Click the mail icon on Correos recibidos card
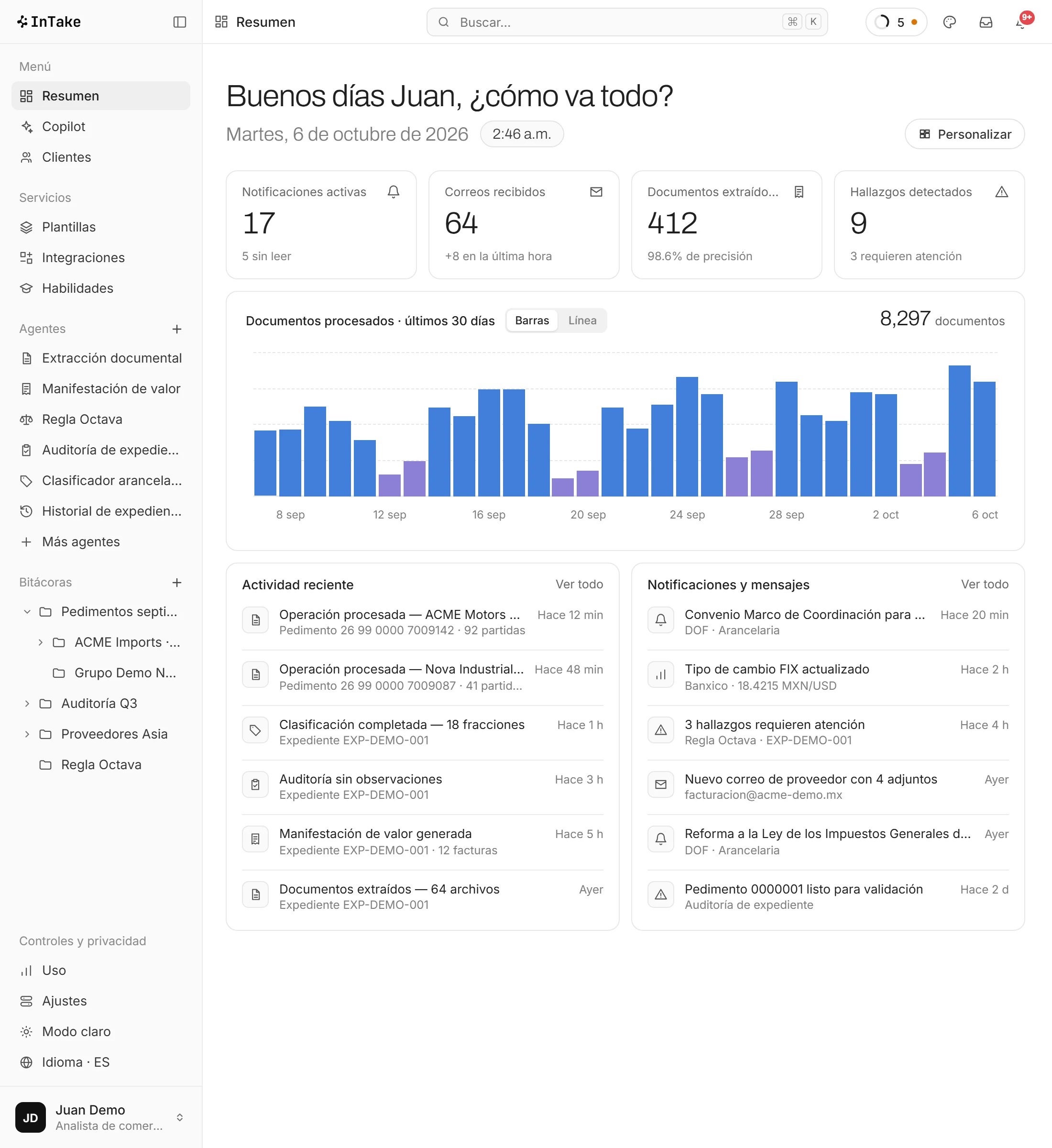This screenshot has width=1052, height=1148. [x=596, y=192]
